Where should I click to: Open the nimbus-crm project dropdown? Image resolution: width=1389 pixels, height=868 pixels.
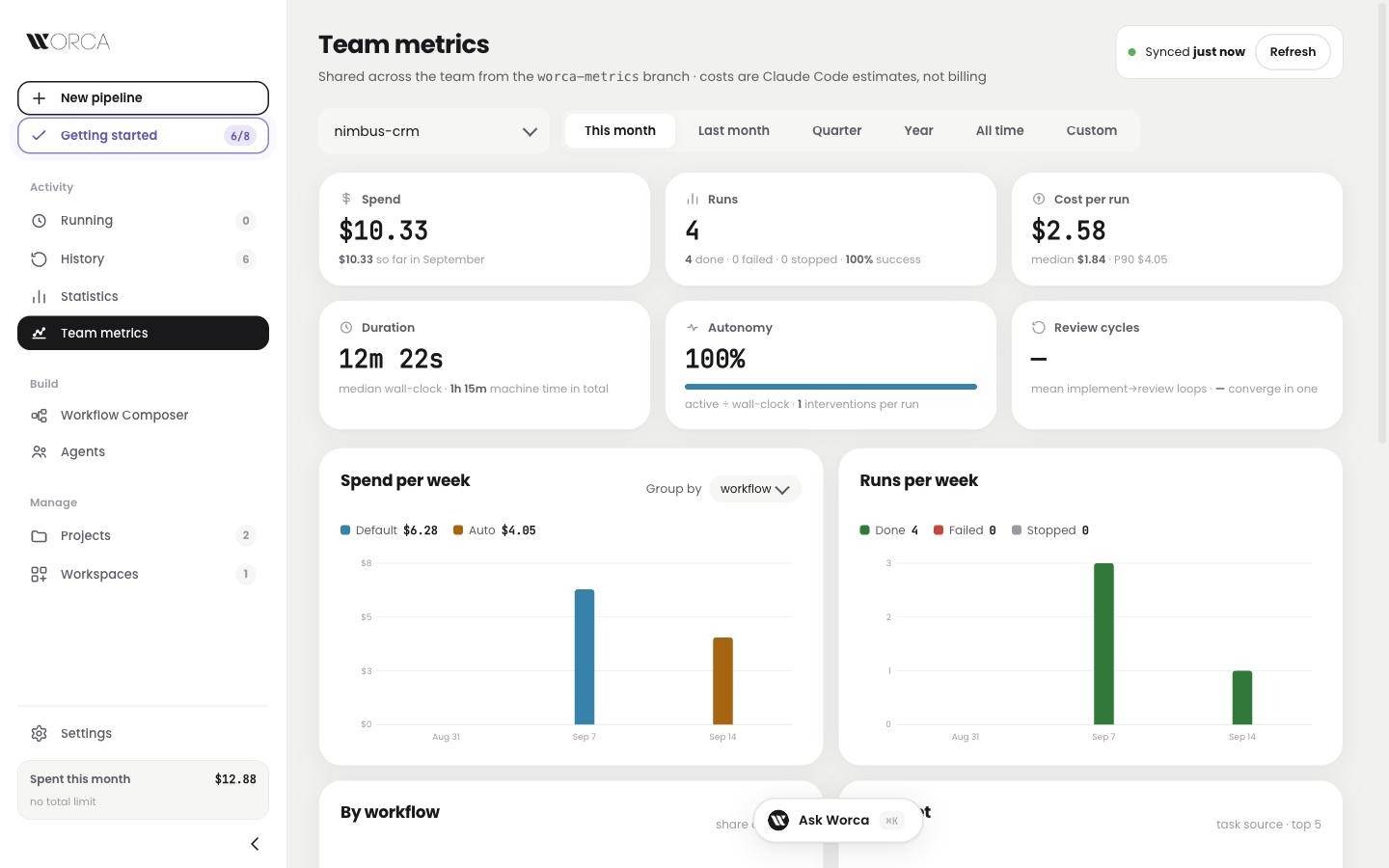[x=434, y=132]
